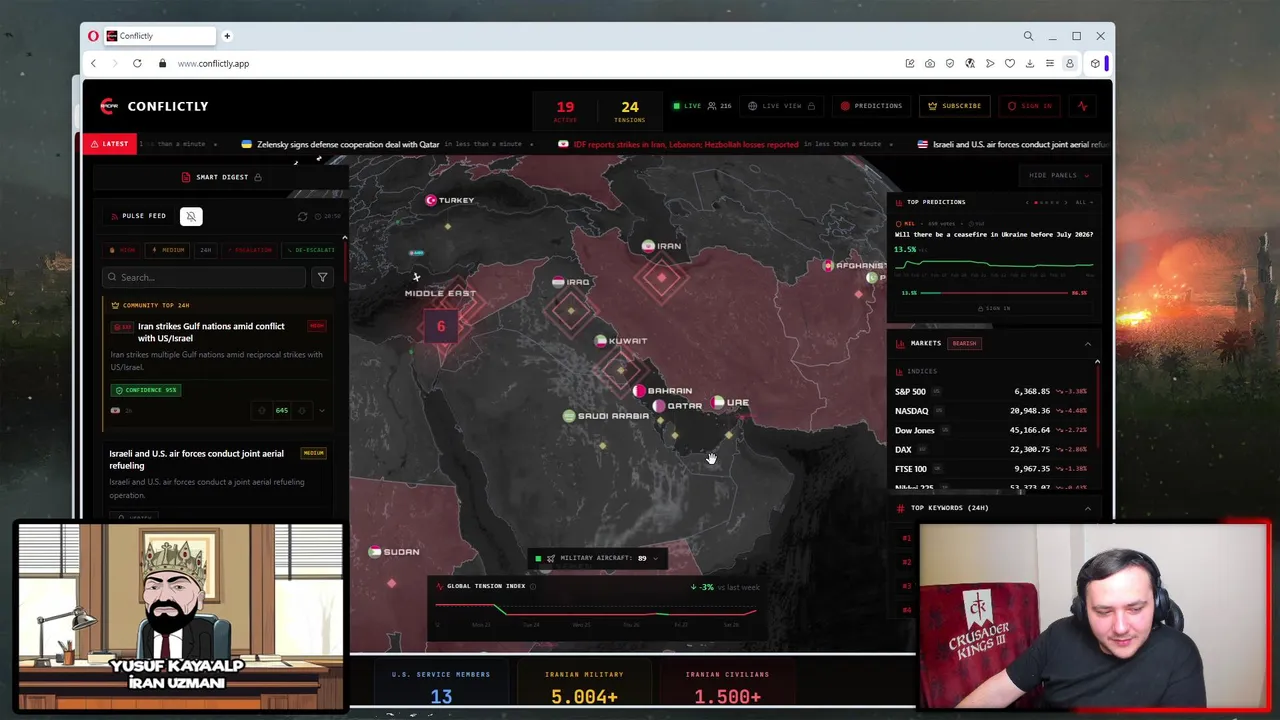Click the Confidence 95% badge
Screen dimensions: 1280x720
click(x=146, y=390)
